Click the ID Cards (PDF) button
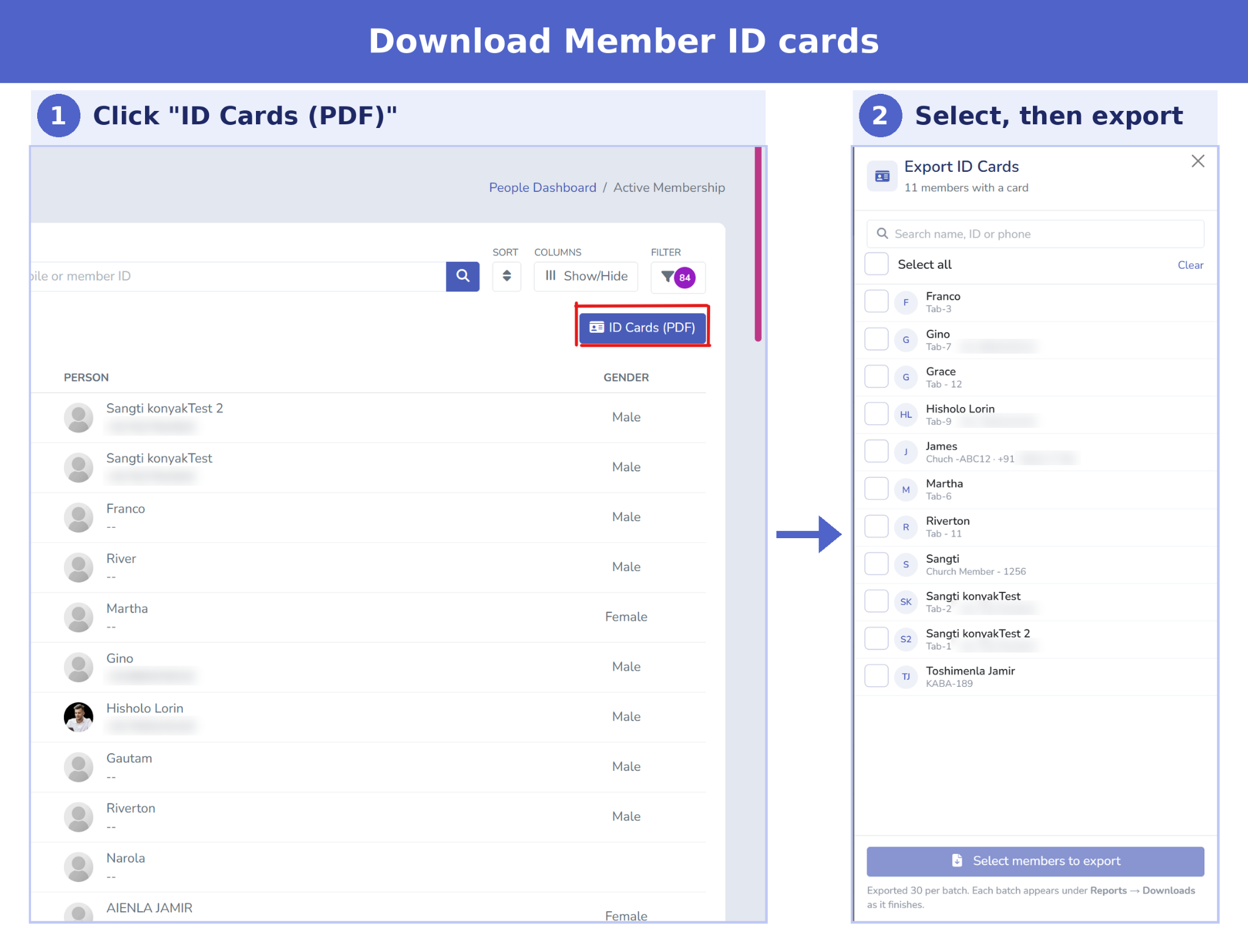Viewport: 1248px width, 952px height. 642,327
